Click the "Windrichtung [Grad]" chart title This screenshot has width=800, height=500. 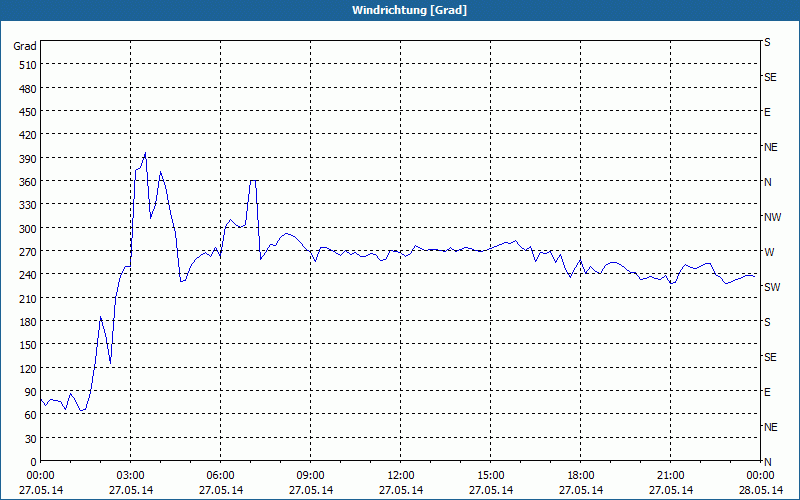click(x=409, y=10)
